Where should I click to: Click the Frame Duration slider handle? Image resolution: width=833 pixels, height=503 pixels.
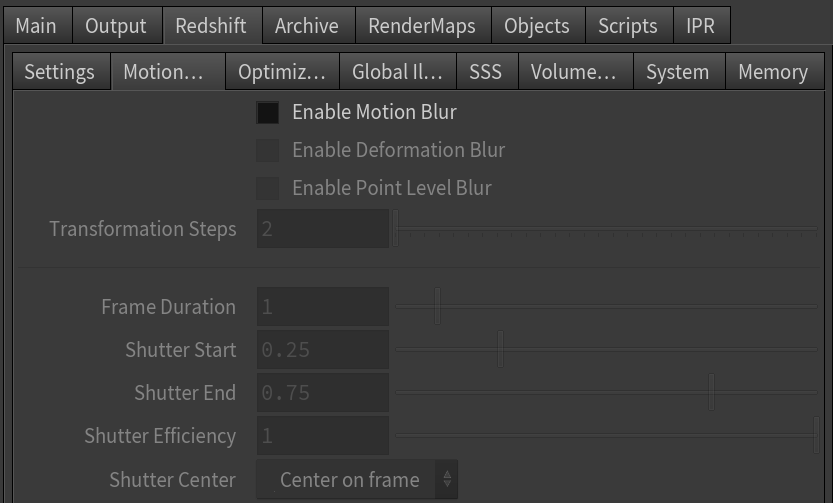point(437,306)
